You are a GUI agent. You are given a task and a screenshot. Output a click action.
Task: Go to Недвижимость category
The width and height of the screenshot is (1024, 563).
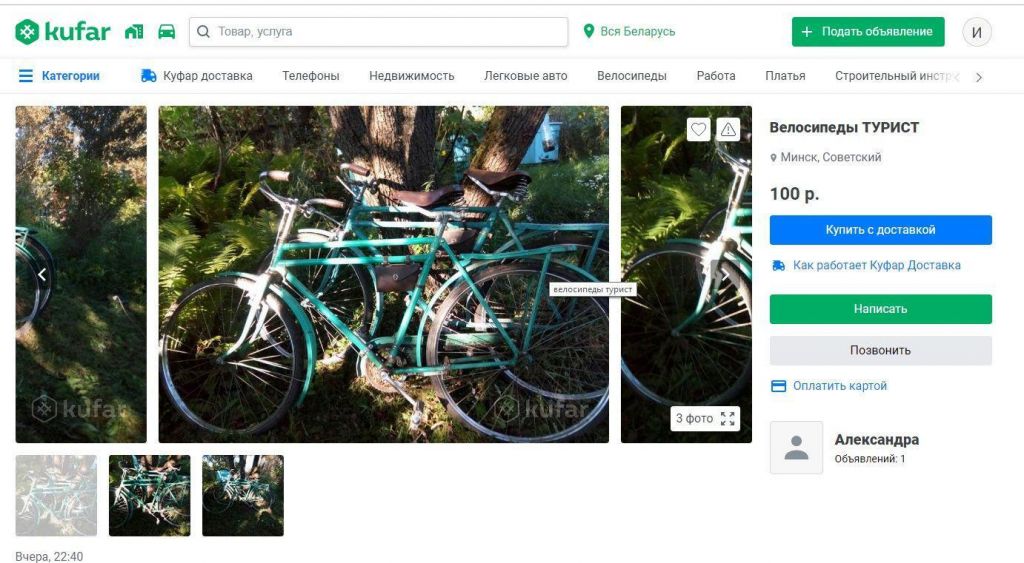pos(411,76)
